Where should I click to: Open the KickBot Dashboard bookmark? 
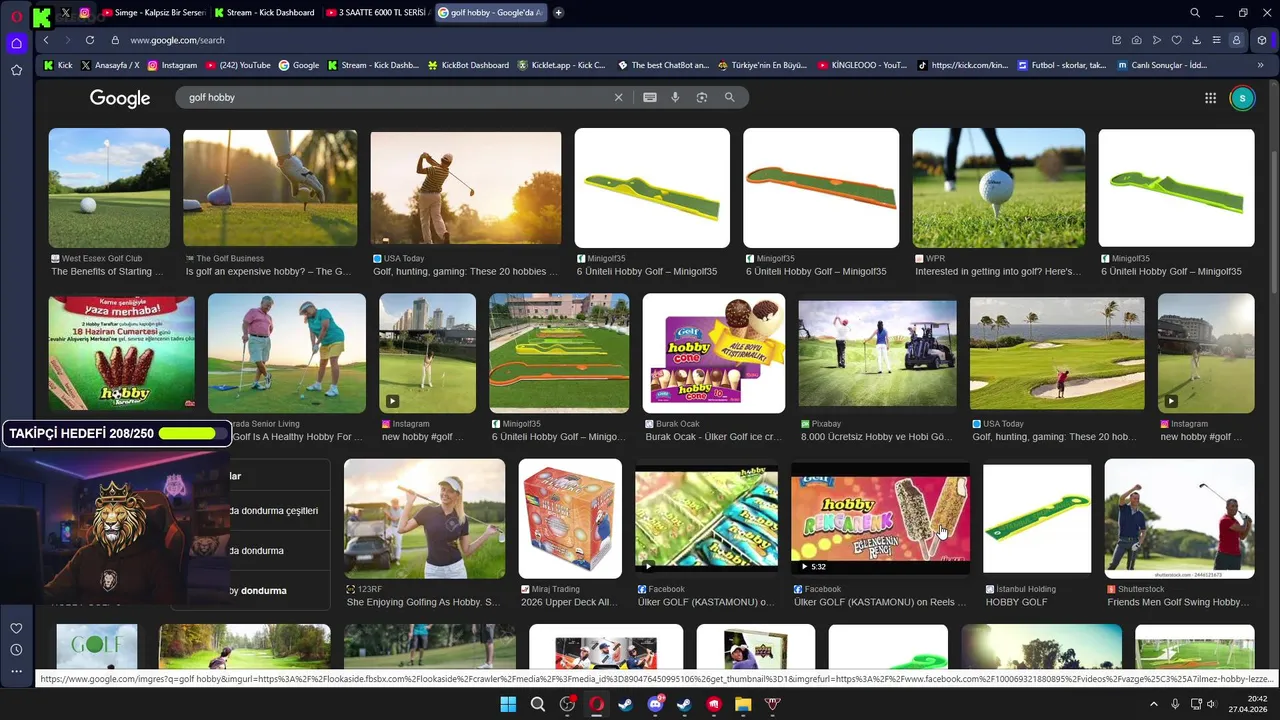click(468, 65)
